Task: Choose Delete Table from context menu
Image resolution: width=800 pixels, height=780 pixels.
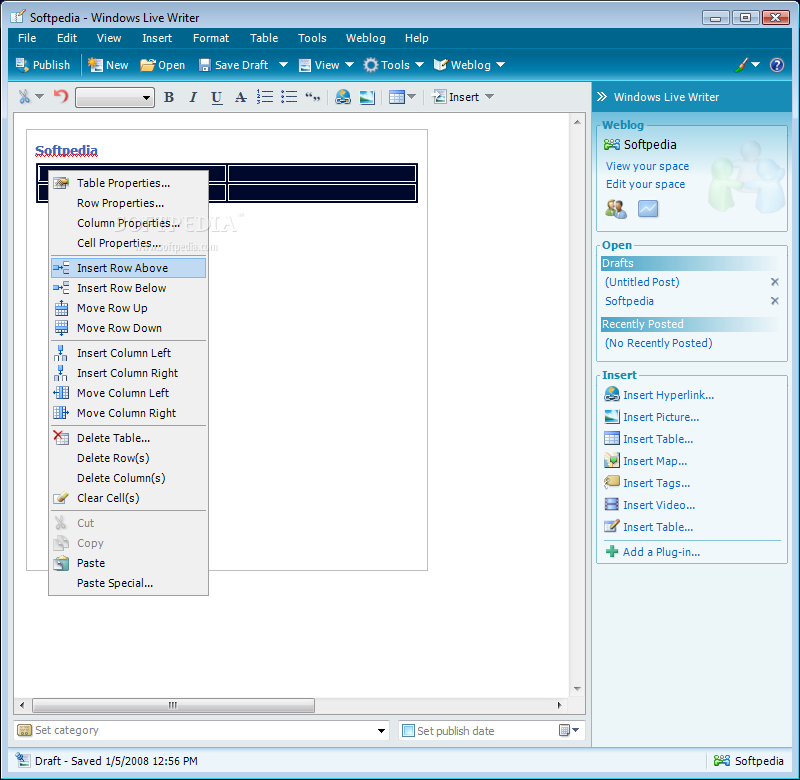Action: click(129, 438)
